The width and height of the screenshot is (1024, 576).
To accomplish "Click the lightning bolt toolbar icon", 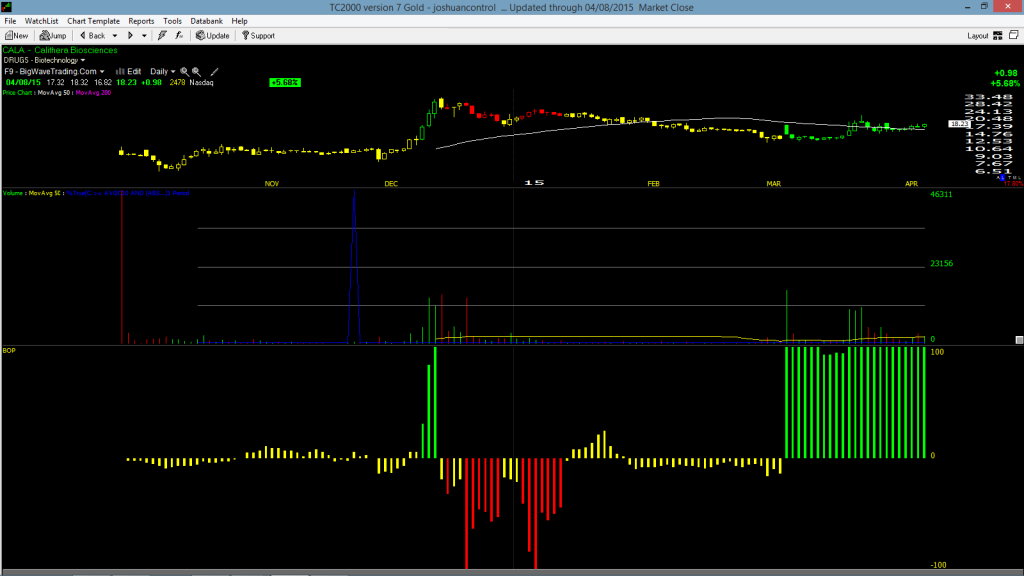I will pos(162,36).
